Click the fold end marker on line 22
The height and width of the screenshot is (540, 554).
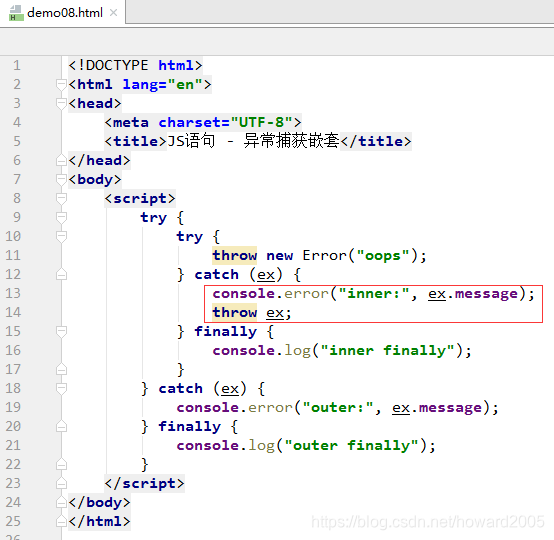[61, 464]
